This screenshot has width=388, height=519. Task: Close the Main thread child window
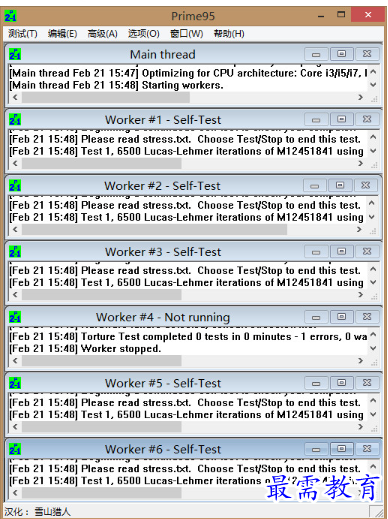367,54
